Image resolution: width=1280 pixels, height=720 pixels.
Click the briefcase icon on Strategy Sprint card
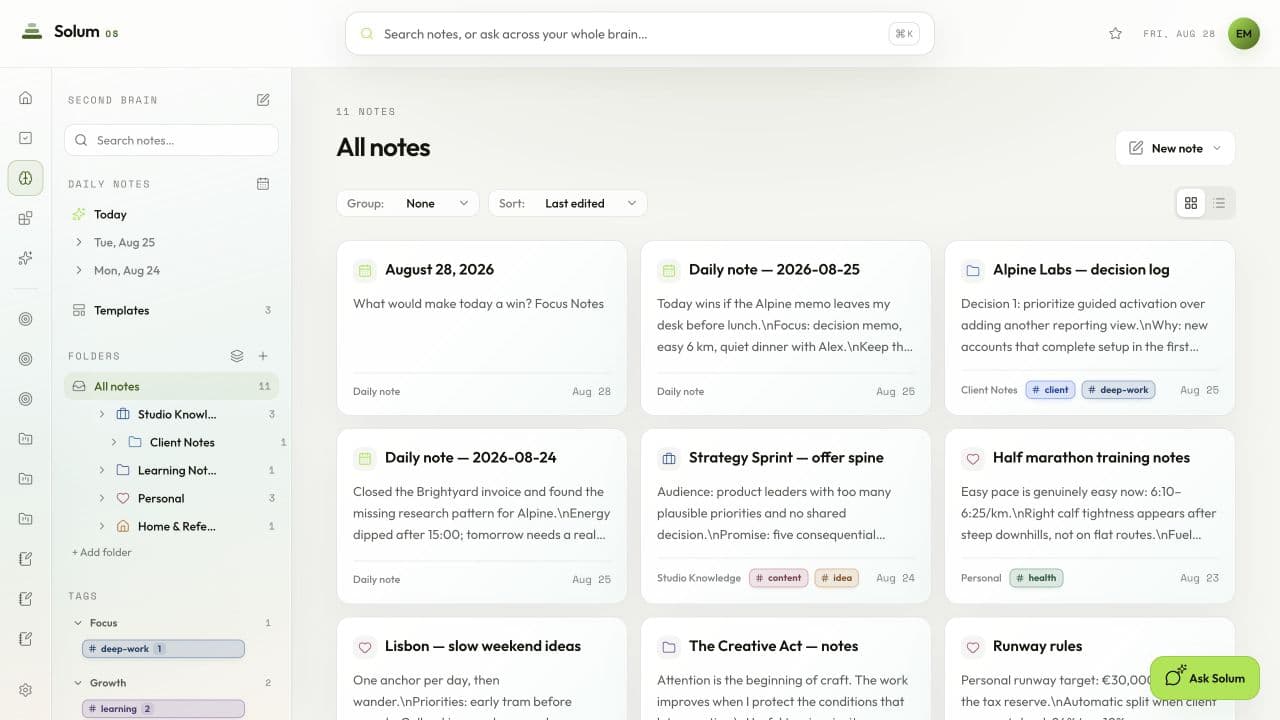[x=668, y=458]
